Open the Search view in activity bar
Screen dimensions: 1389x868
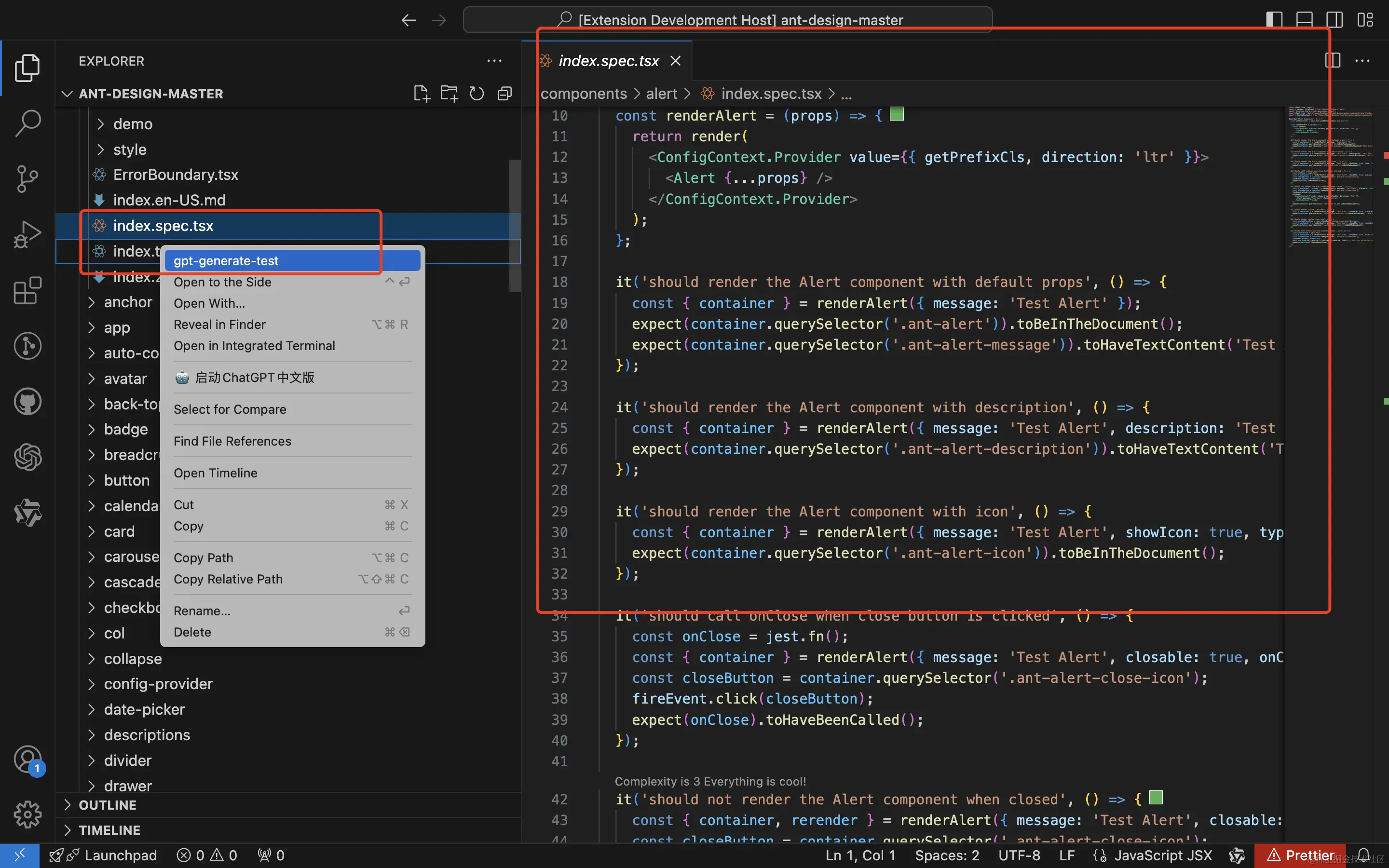27,122
